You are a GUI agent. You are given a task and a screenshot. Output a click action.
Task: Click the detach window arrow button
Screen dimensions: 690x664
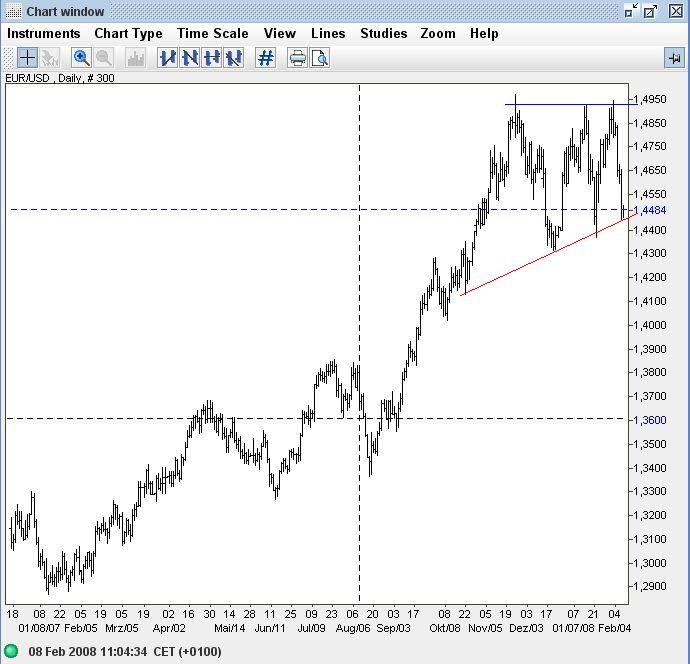pyautogui.click(x=650, y=11)
